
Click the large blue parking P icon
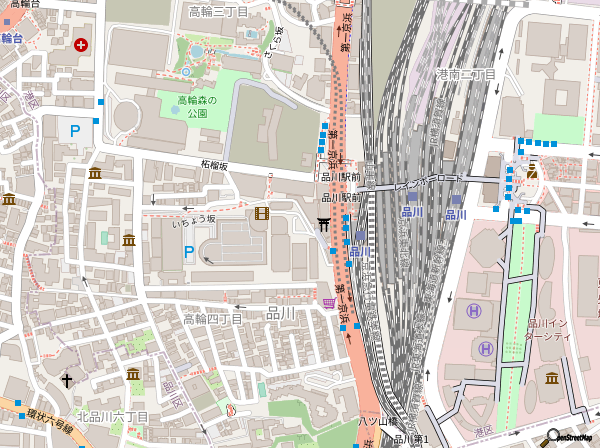pyautogui.click(x=73, y=130)
